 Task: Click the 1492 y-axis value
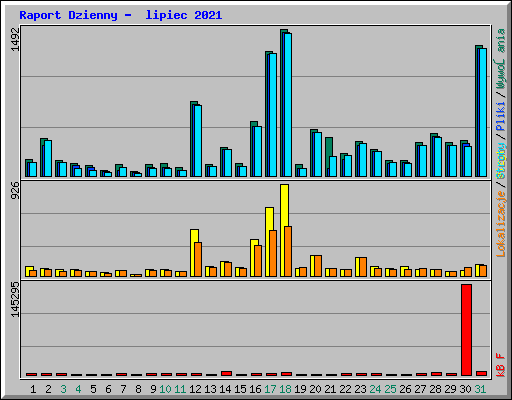[x=15, y=39]
